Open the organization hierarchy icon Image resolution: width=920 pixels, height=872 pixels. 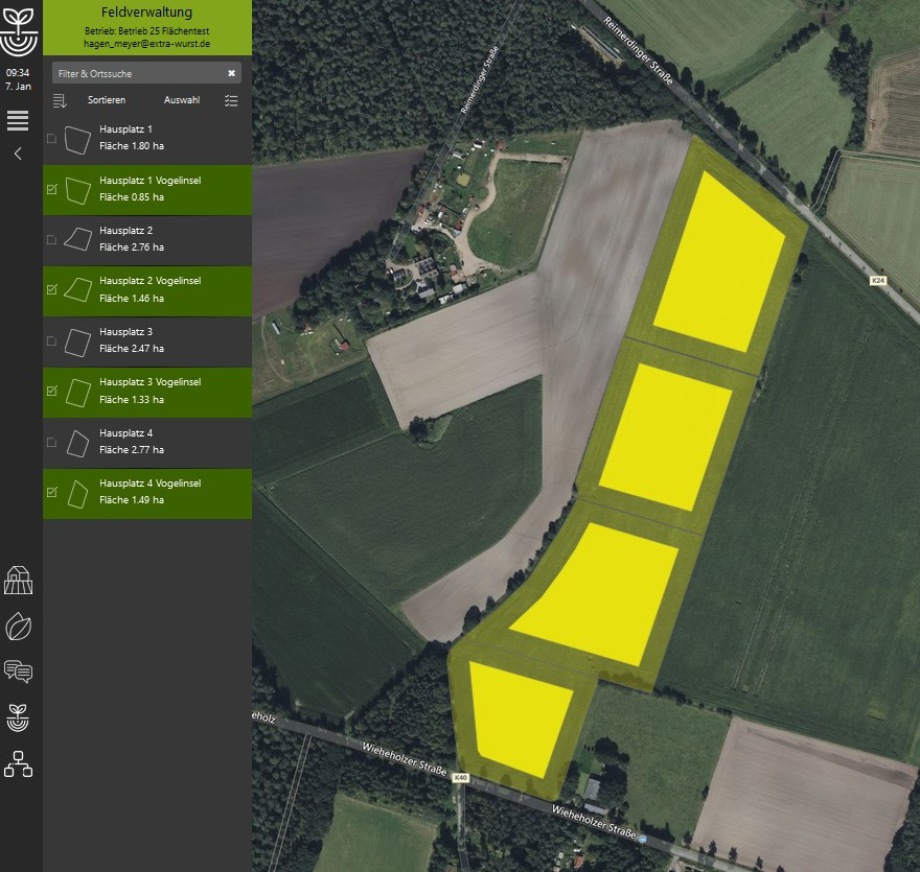[18, 764]
